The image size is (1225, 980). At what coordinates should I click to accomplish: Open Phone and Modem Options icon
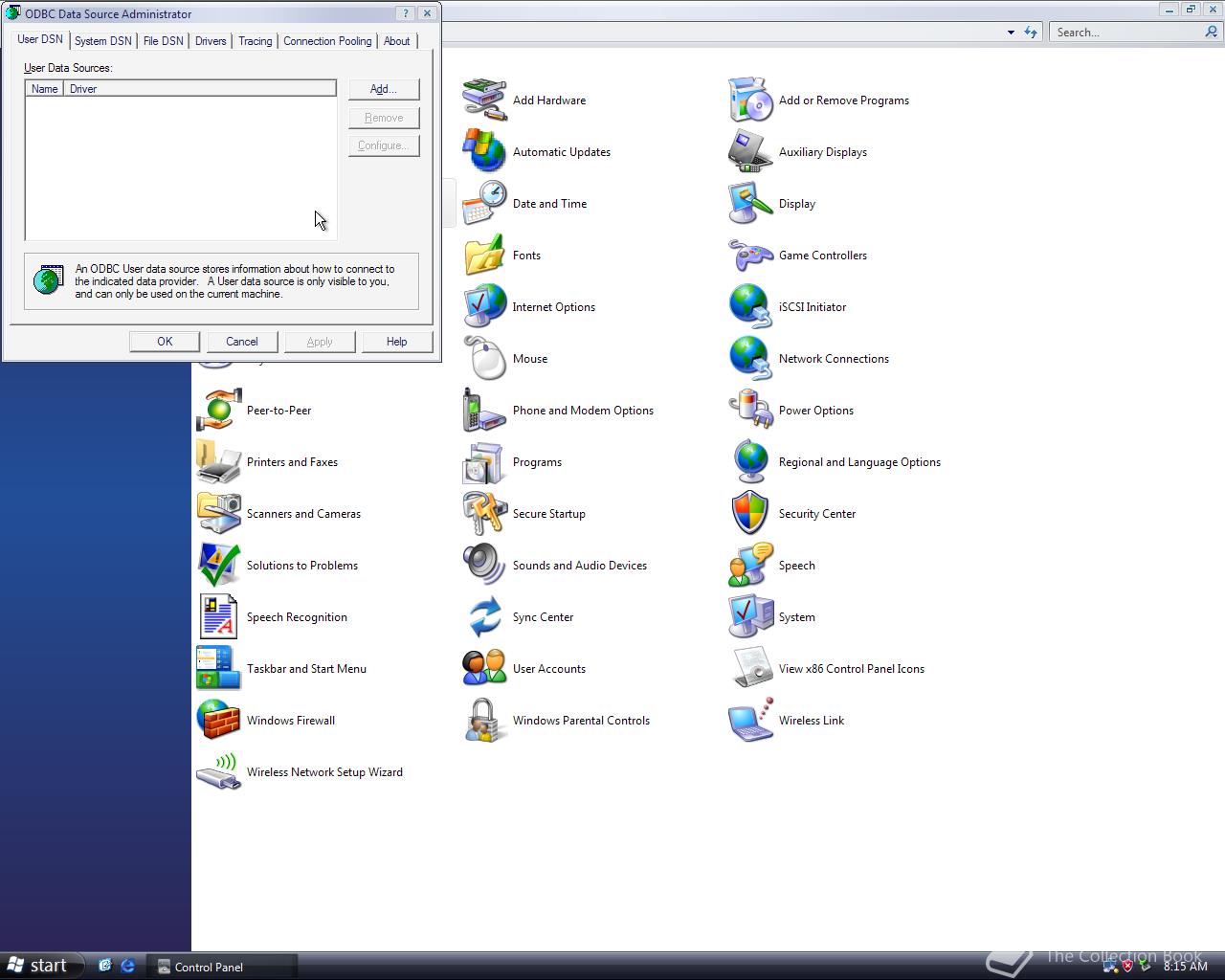(484, 411)
